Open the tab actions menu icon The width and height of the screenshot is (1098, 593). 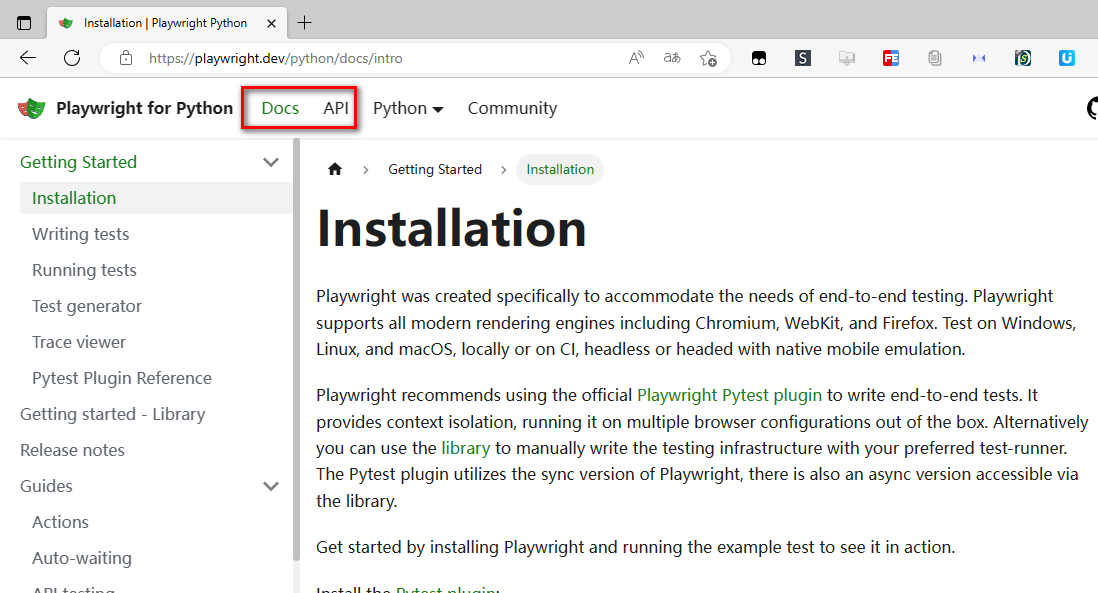point(24,23)
